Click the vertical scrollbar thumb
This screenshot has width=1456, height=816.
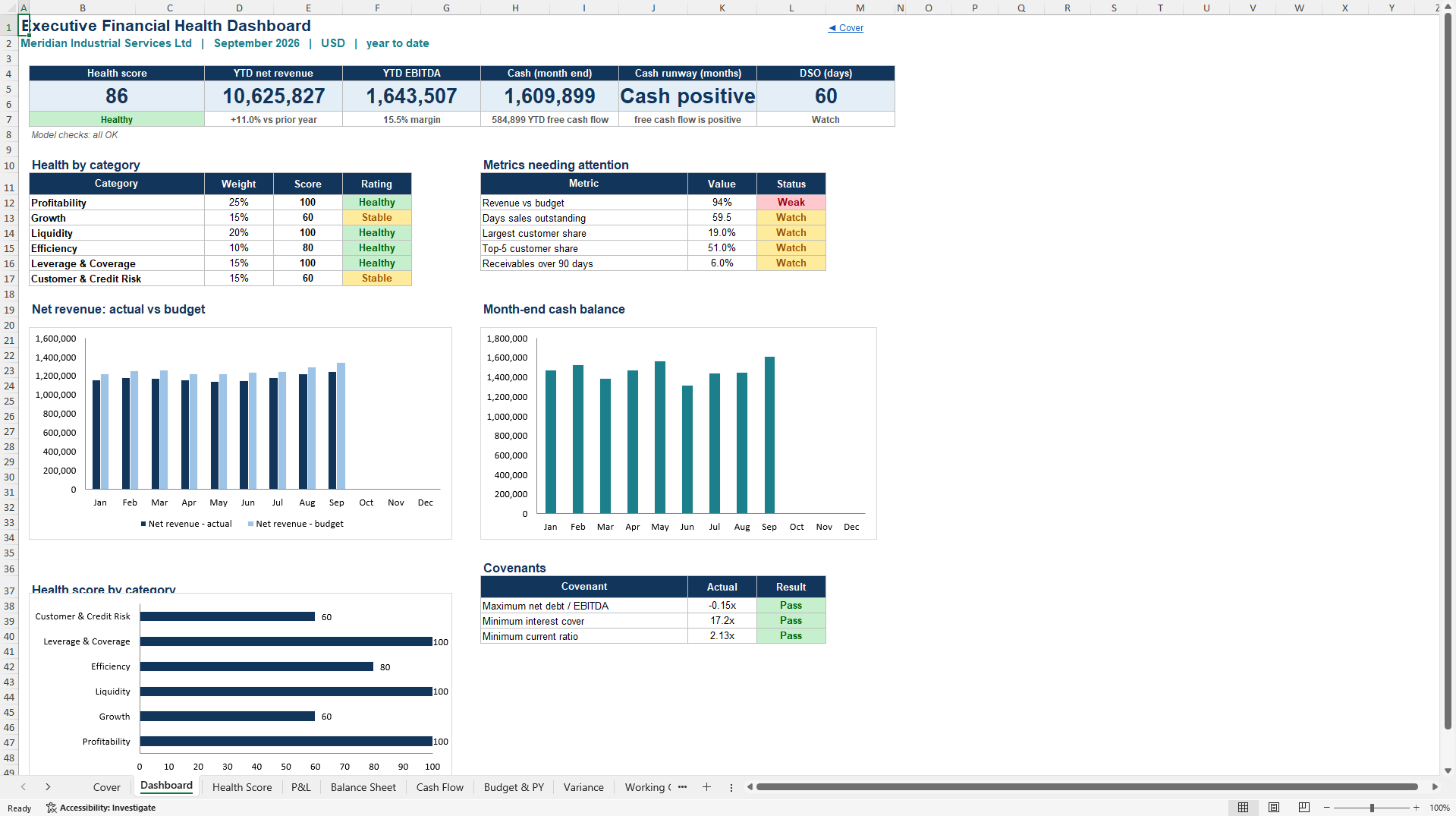[x=1448, y=372]
